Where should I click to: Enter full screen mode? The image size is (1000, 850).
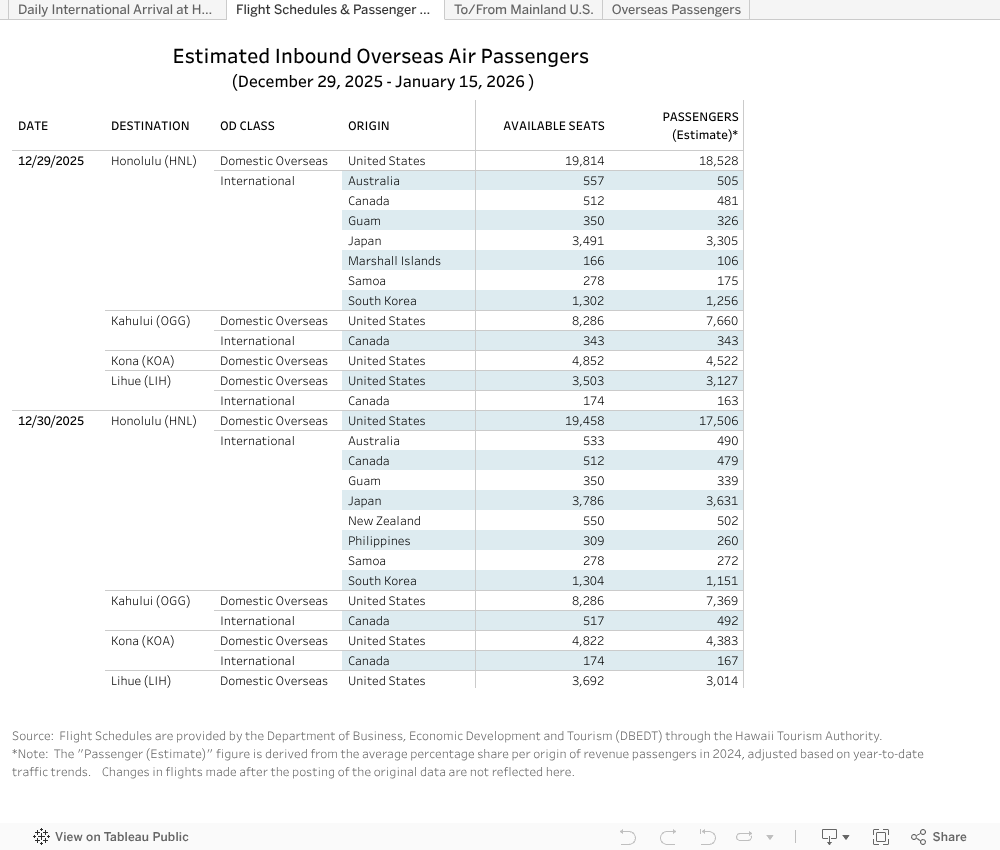coord(881,837)
